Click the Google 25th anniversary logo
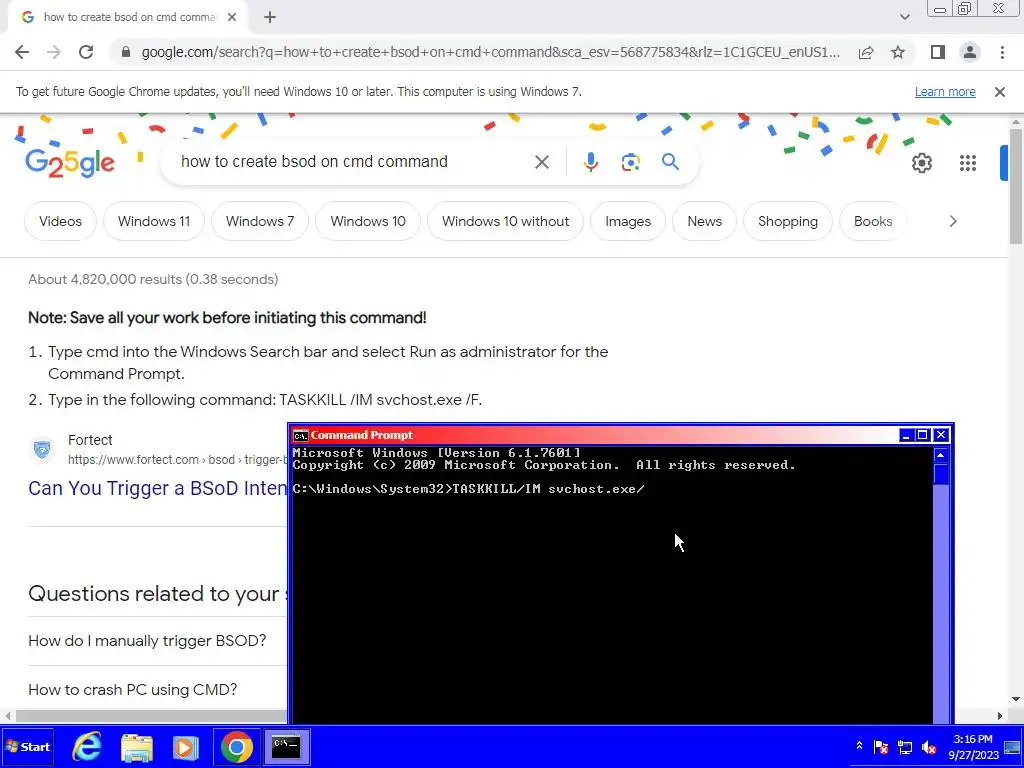 pos(70,163)
